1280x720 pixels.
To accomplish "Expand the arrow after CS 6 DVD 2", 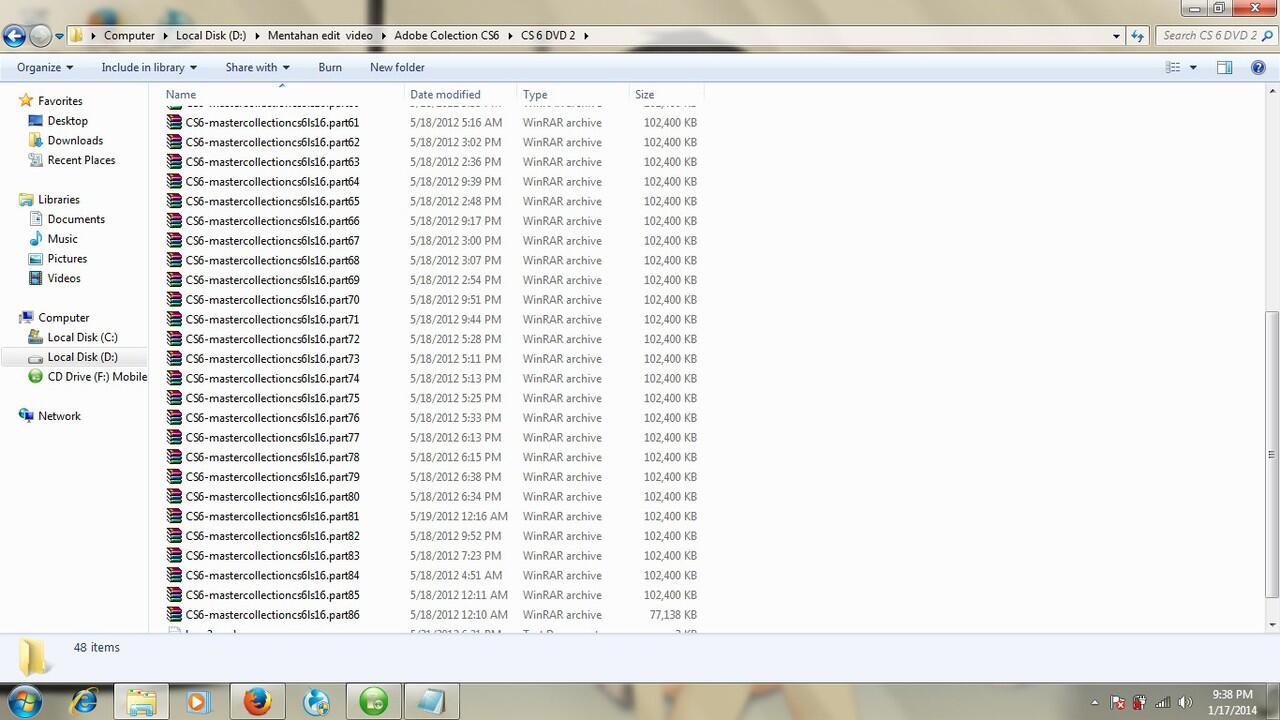I will [x=586, y=35].
